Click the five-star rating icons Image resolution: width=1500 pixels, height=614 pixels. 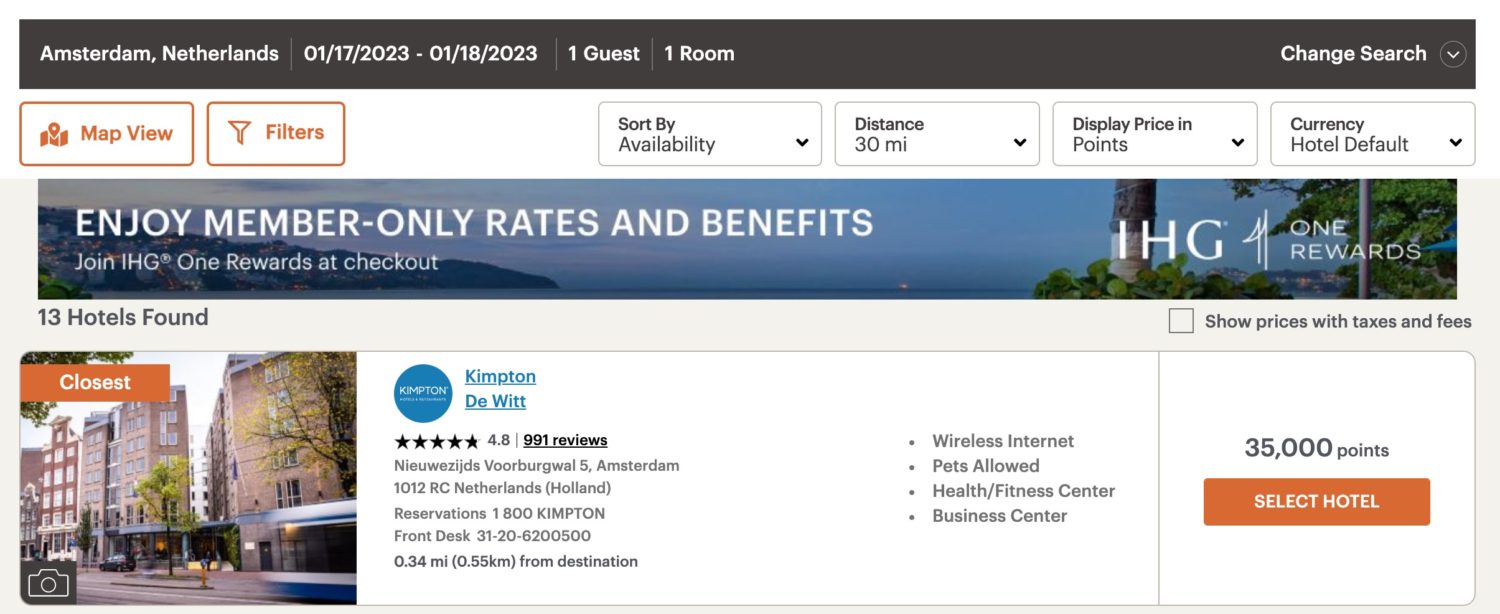[438, 440]
